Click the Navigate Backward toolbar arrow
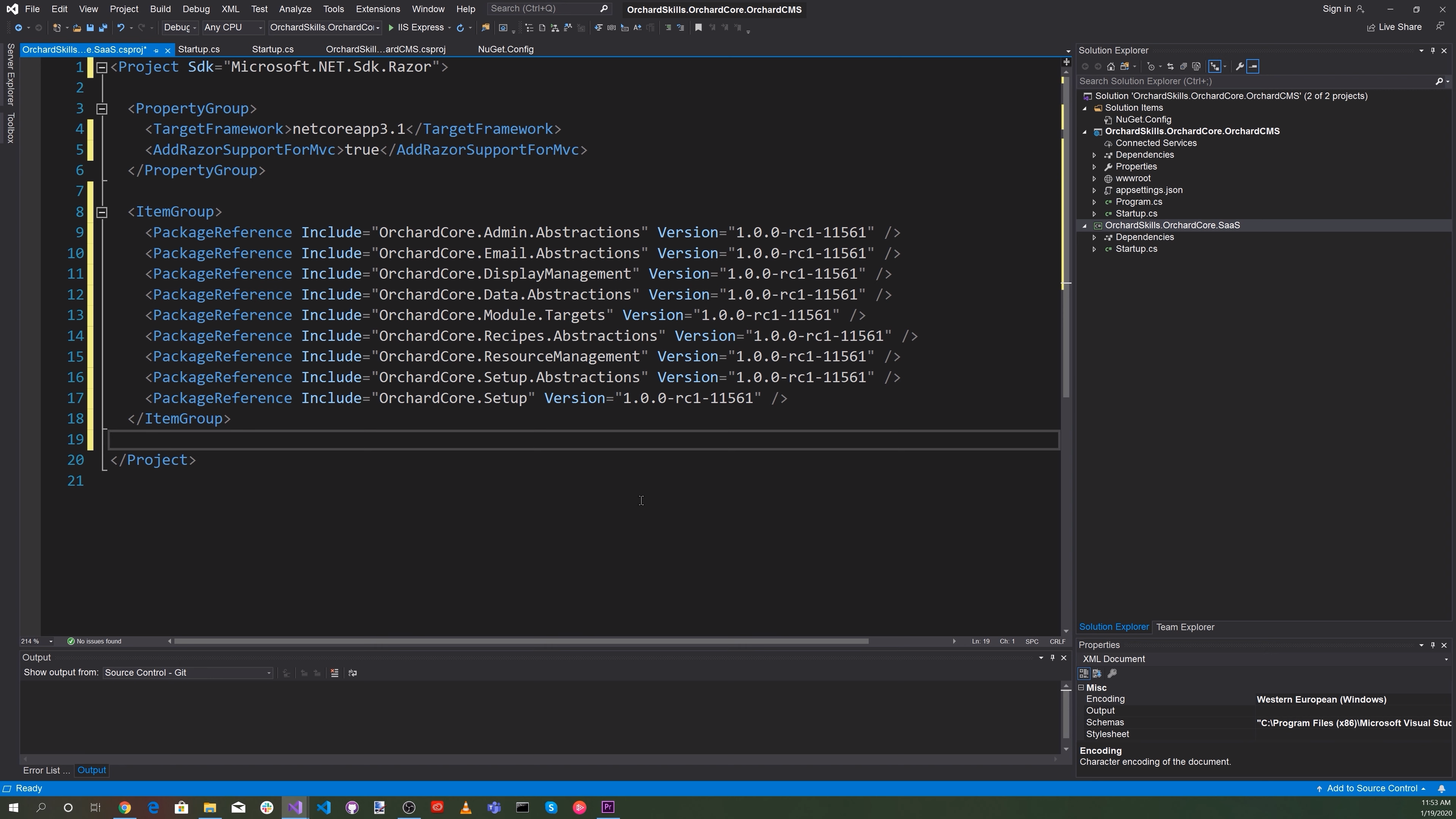Screen dimensions: 1456x819 coord(18,28)
